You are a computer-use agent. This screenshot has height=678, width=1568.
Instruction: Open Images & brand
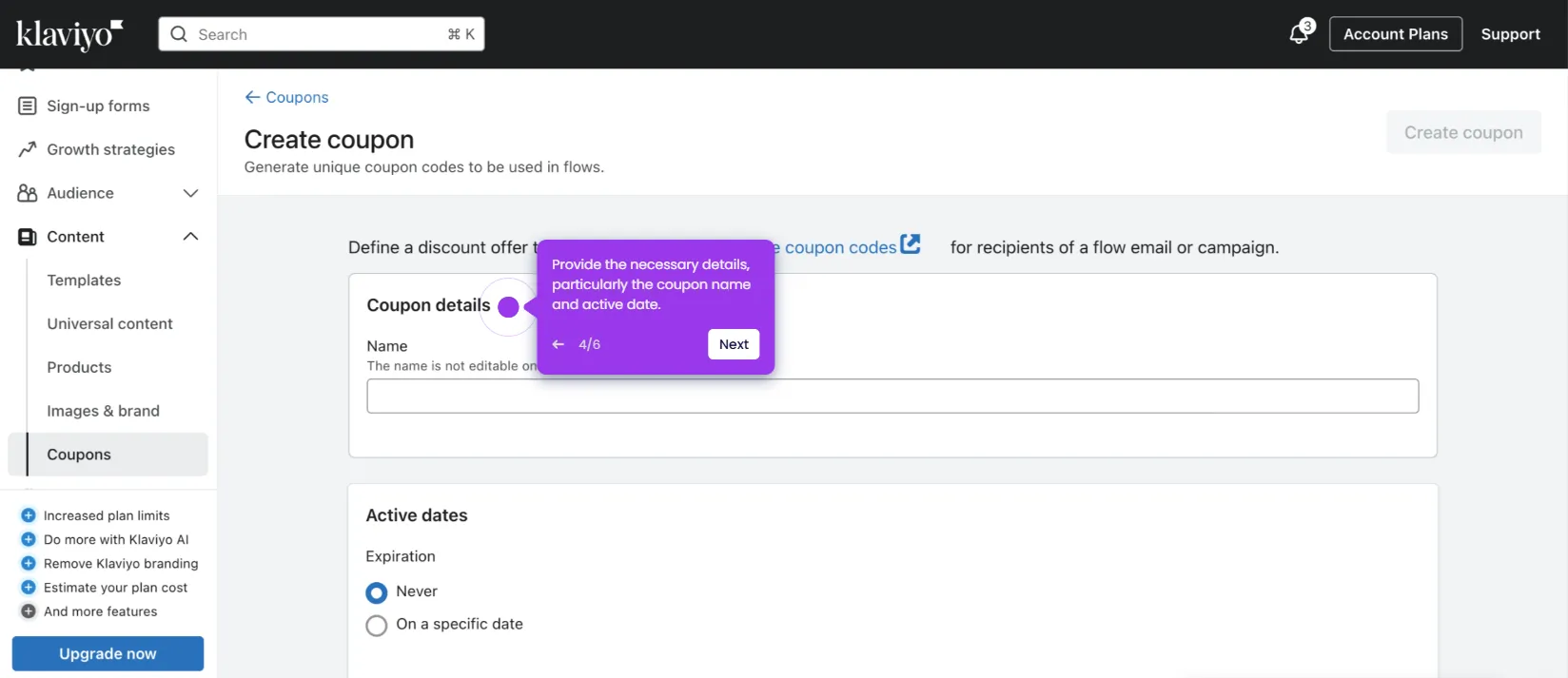click(103, 411)
